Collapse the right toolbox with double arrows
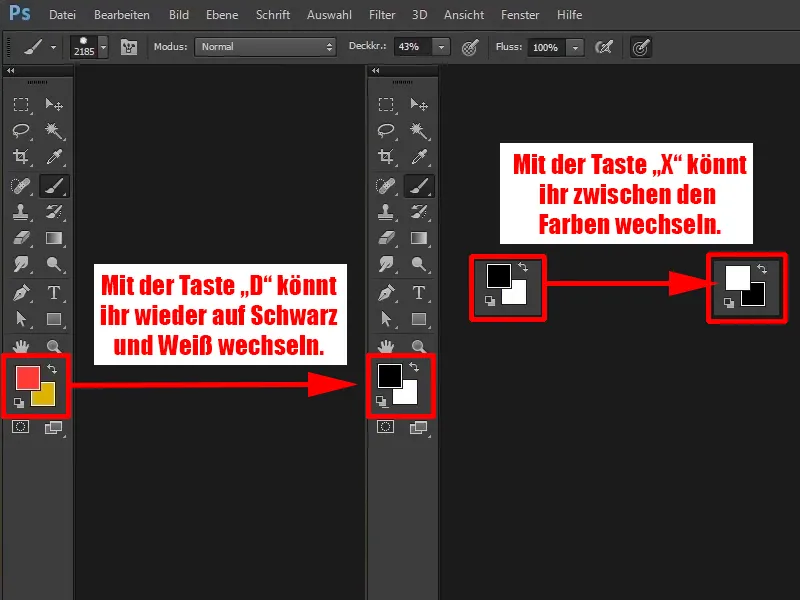Screen dimensions: 800x600 click(376, 70)
